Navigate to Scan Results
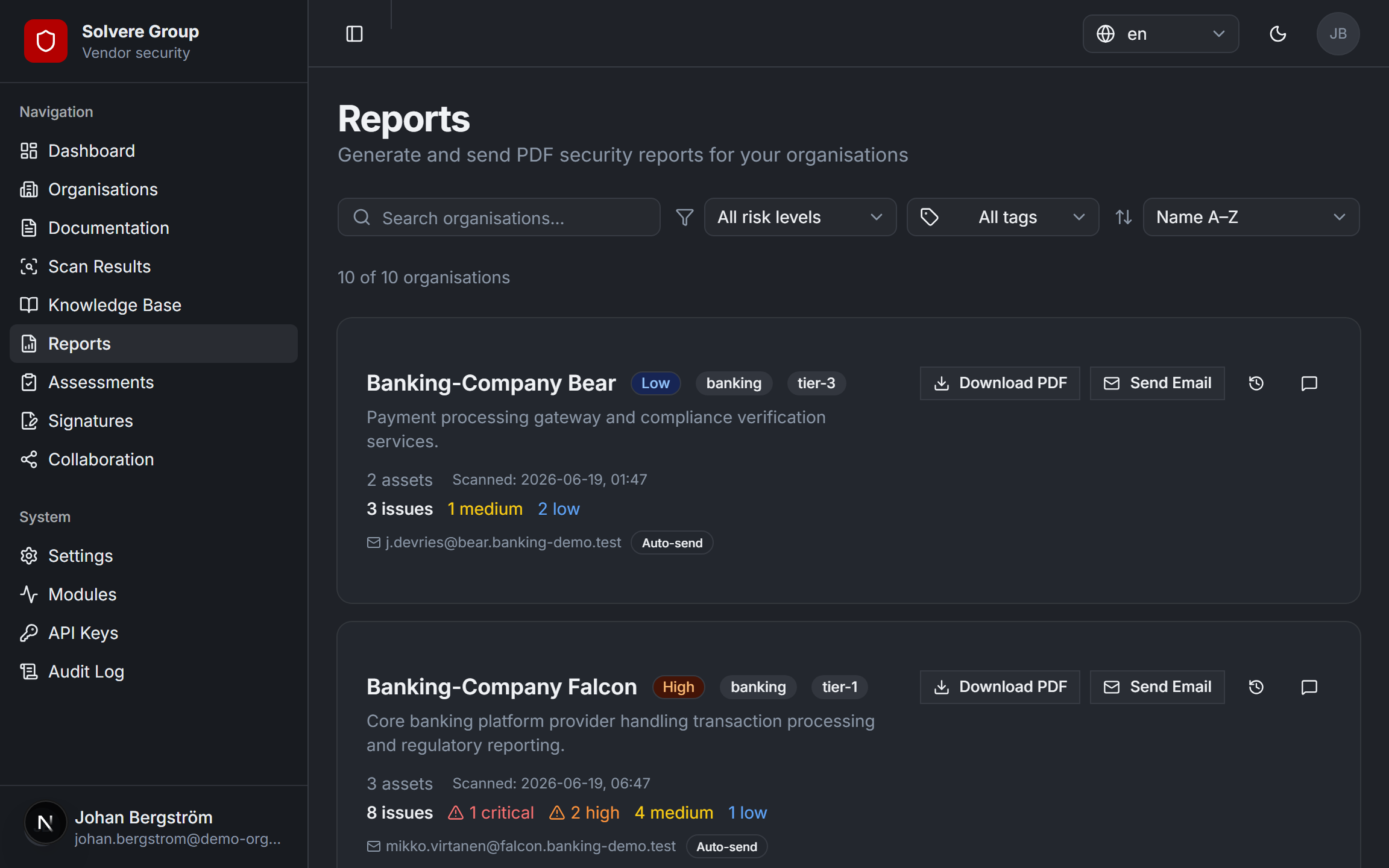 154,266
